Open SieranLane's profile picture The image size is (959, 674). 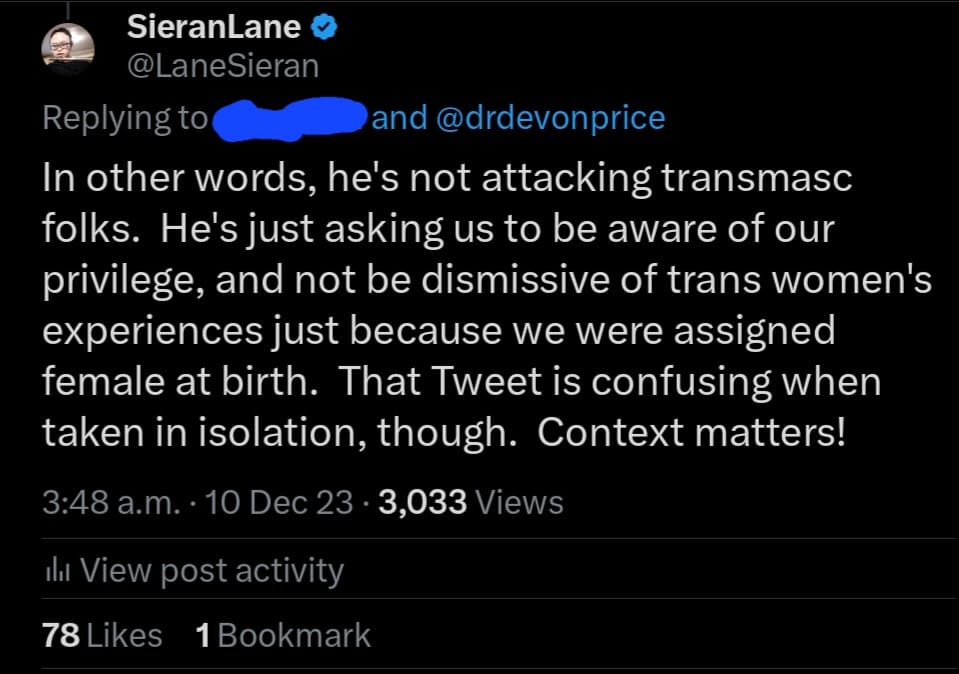[x=69, y=48]
